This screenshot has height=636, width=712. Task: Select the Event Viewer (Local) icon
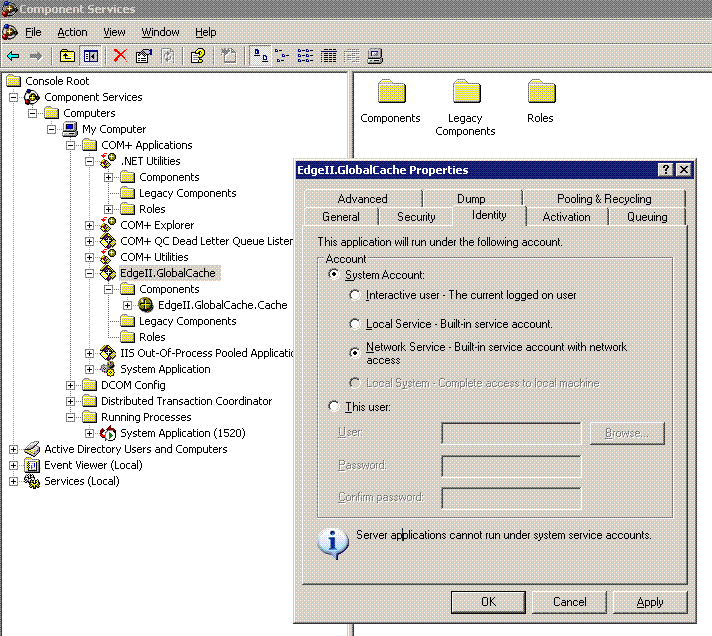tap(32, 465)
